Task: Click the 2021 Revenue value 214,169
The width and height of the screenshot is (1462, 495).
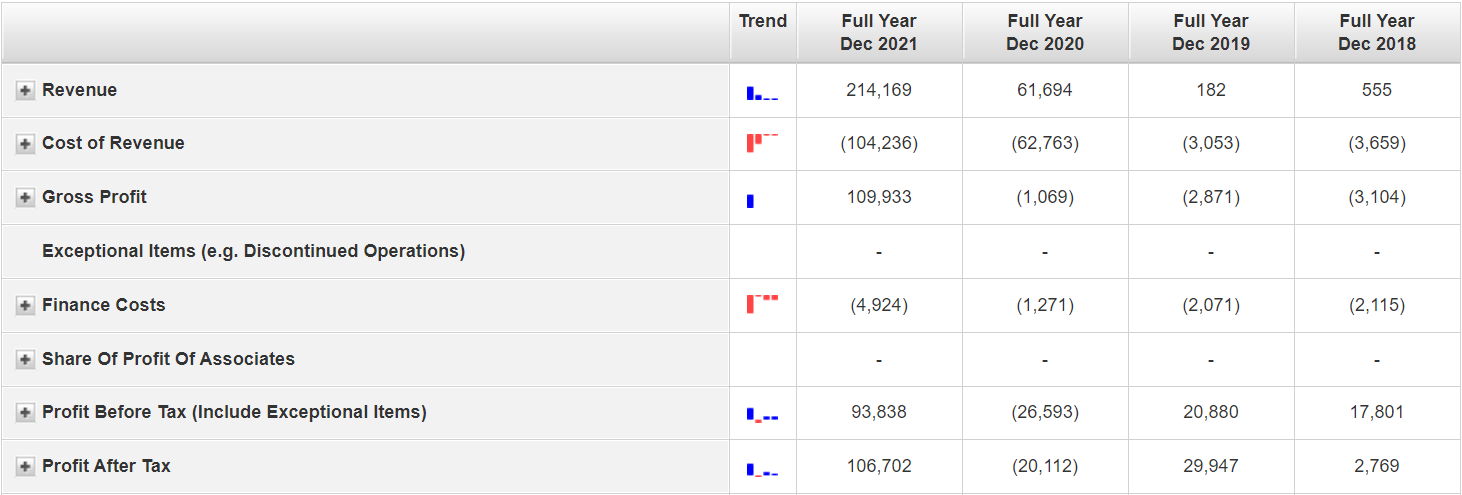Action: click(879, 90)
